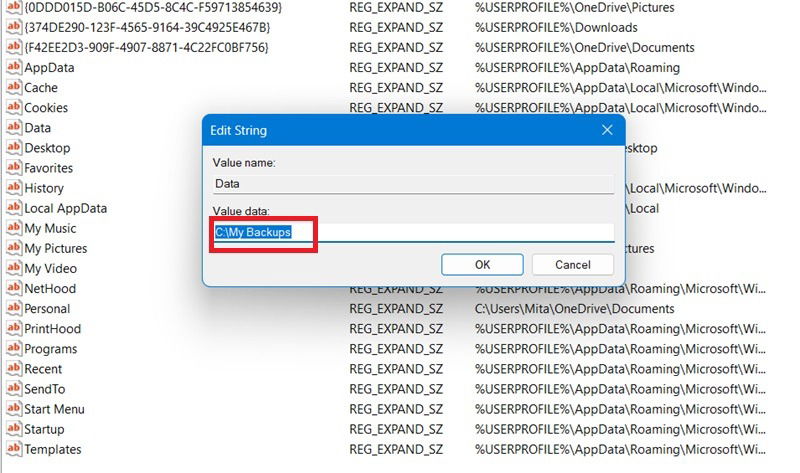Click the Data value name in list
The height and width of the screenshot is (473, 800).
pyautogui.click(x=37, y=128)
